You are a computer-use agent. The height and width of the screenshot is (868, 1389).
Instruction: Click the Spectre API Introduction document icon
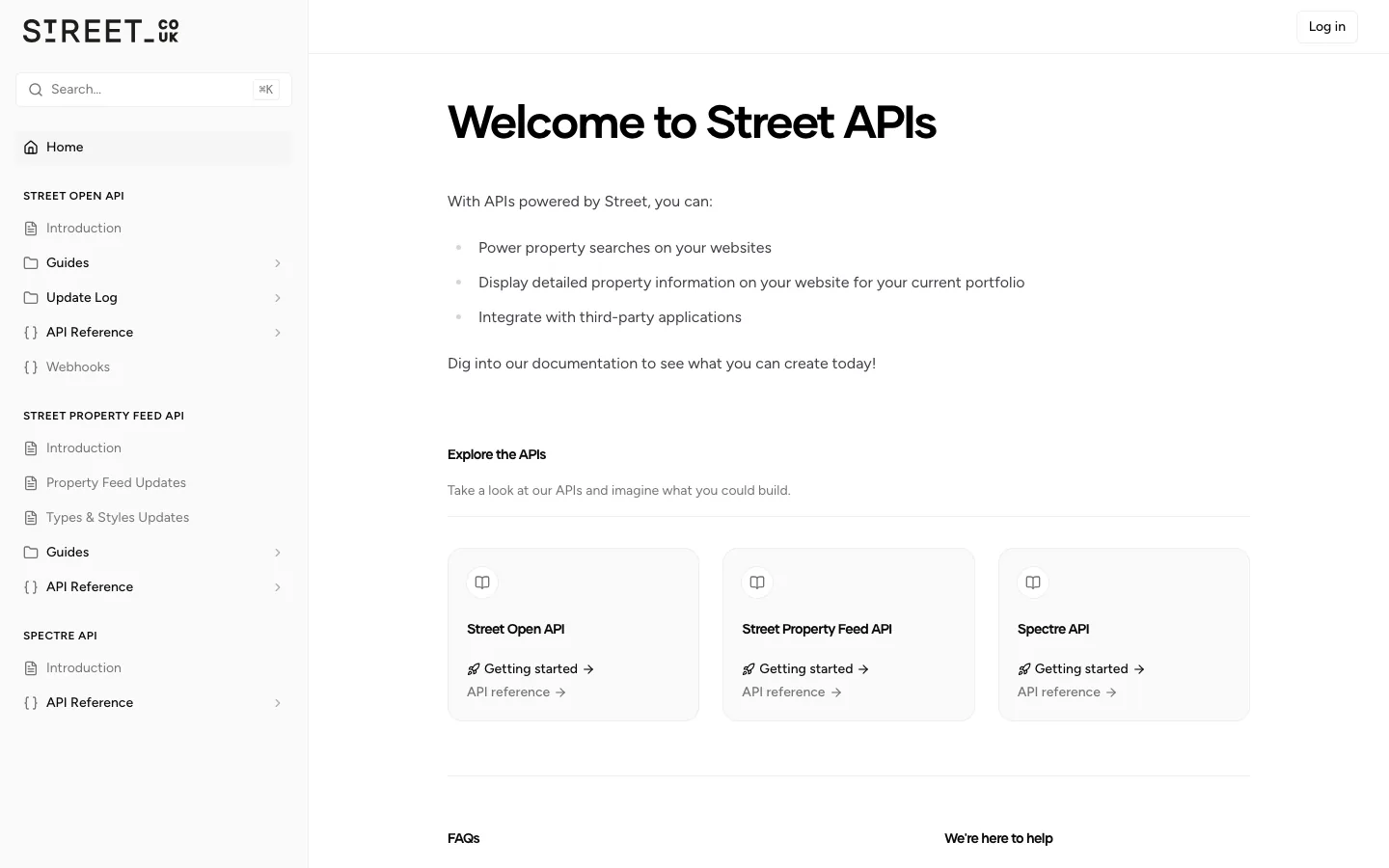coord(31,668)
